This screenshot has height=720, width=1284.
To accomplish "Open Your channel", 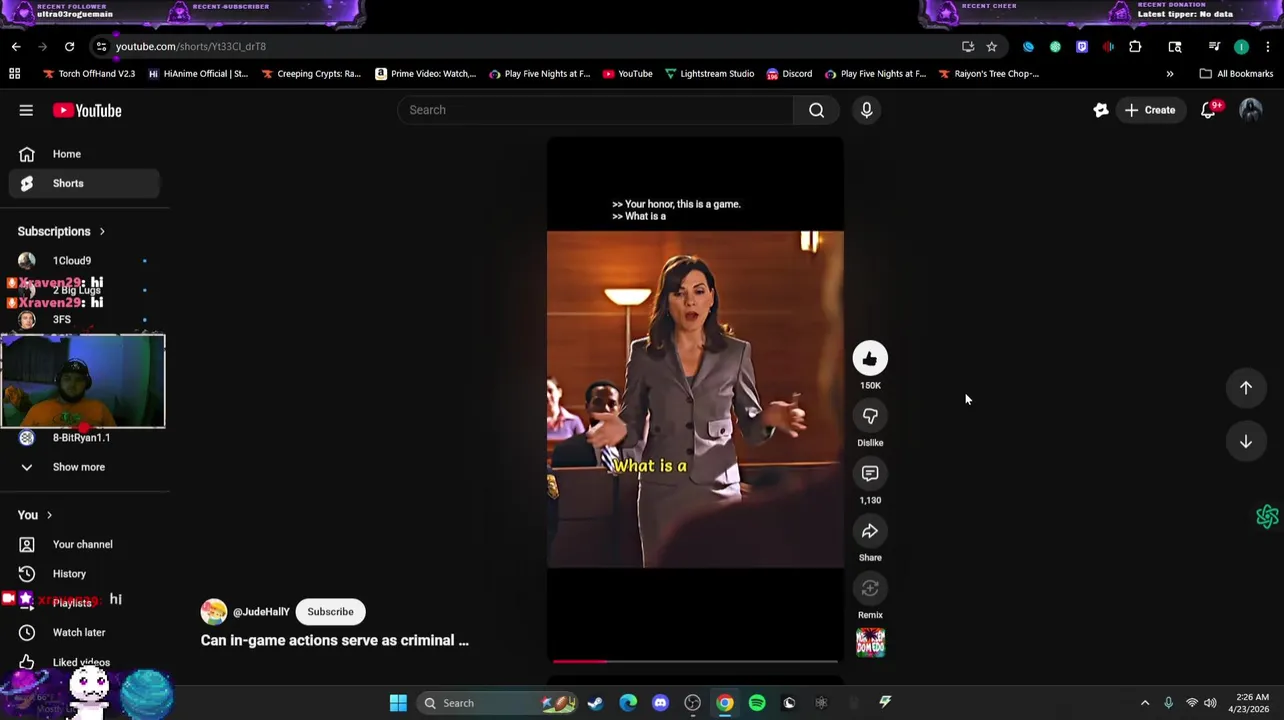I will (85, 544).
